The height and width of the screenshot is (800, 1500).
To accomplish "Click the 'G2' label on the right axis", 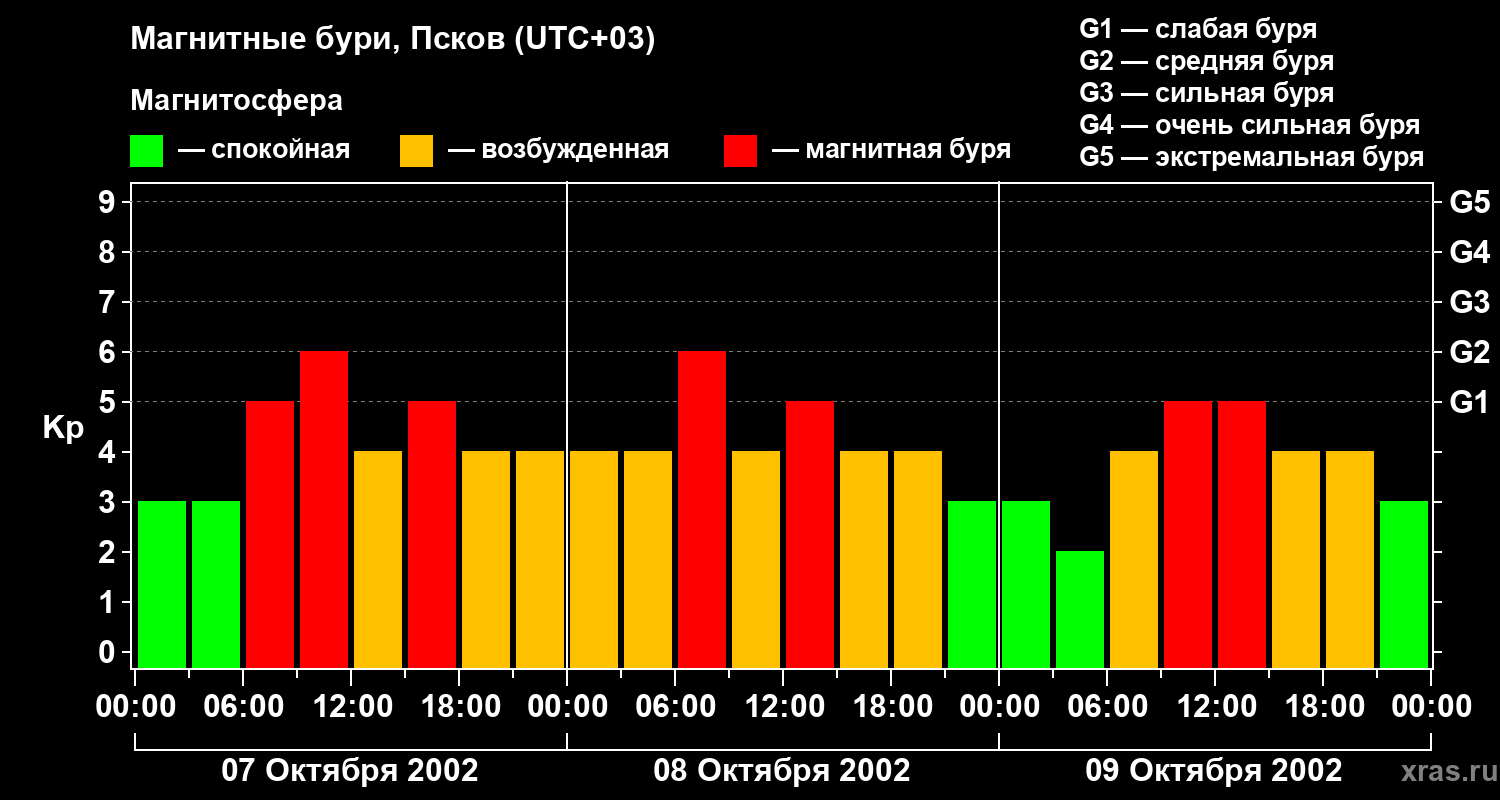I will point(1469,352).
